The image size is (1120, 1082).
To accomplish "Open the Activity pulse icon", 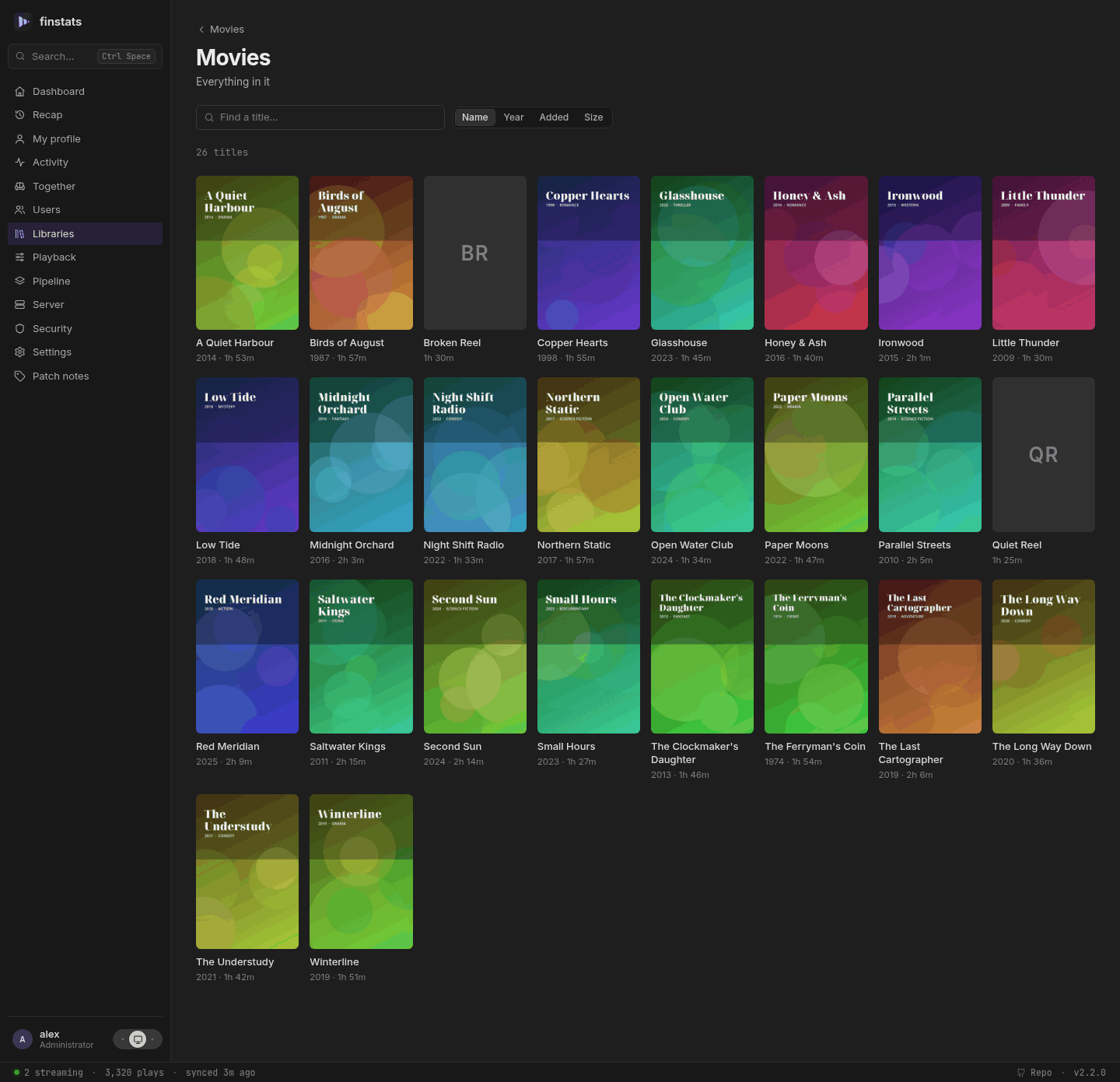I will (x=20, y=163).
